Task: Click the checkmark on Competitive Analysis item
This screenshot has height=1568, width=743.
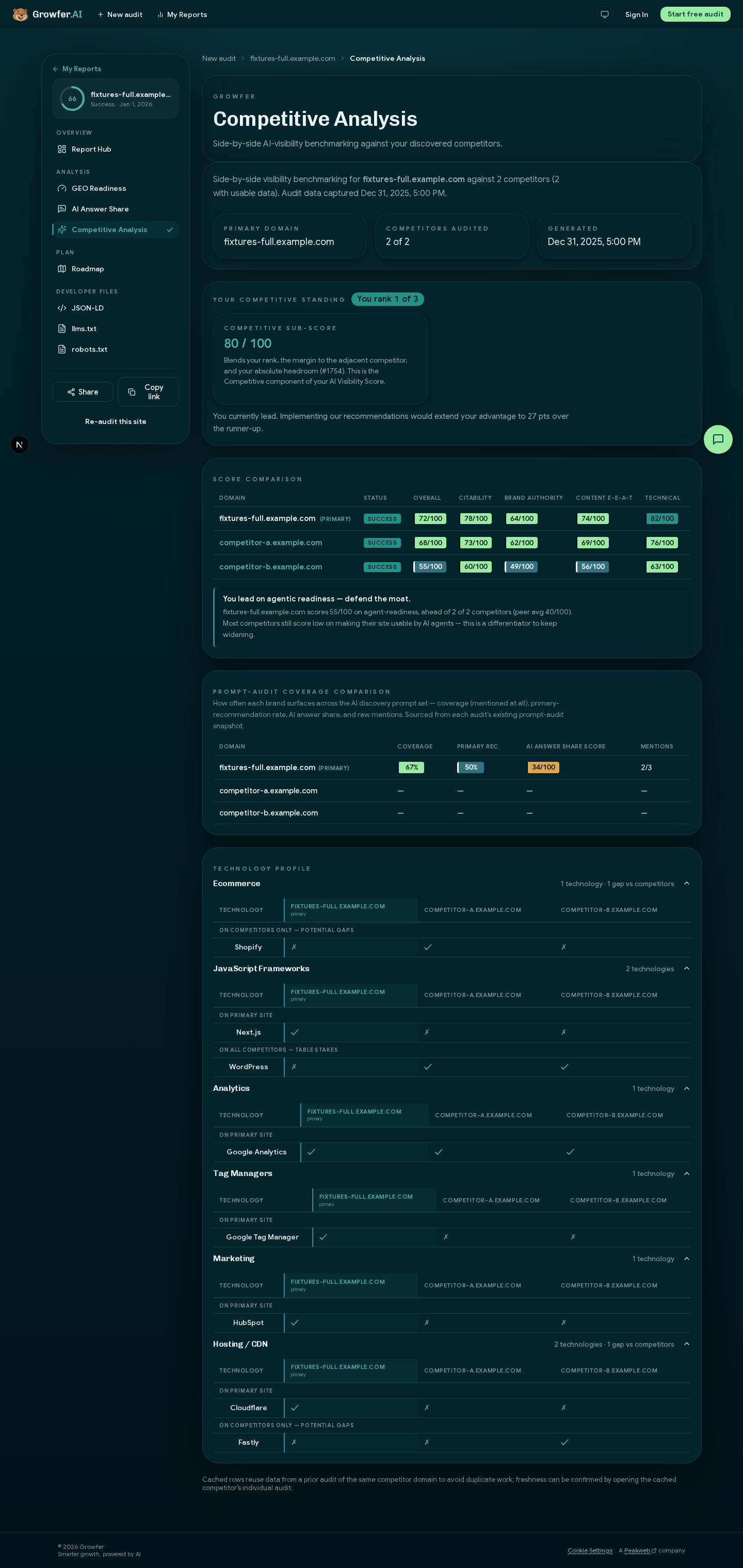Action: (170, 230)
